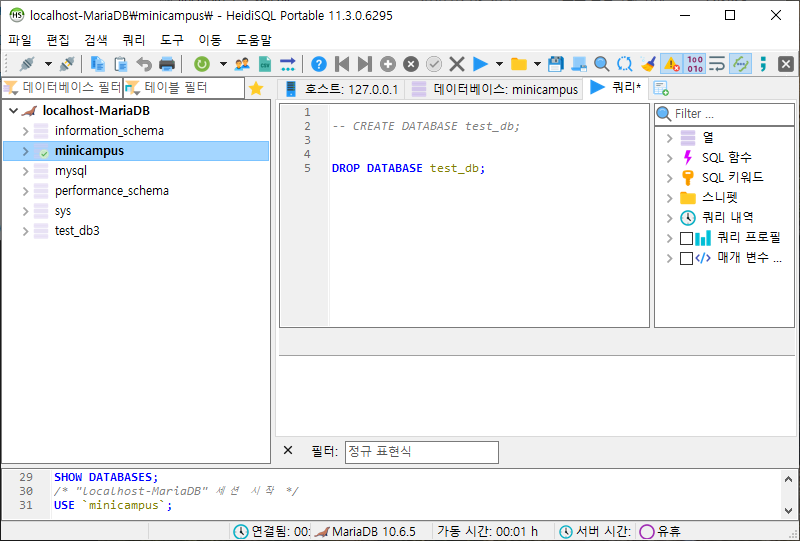The width and height of the screenshot is (800, 541).
Task: Switch to the 호스트: 127.0.0.1 tab
Action: tap(341, 89)
